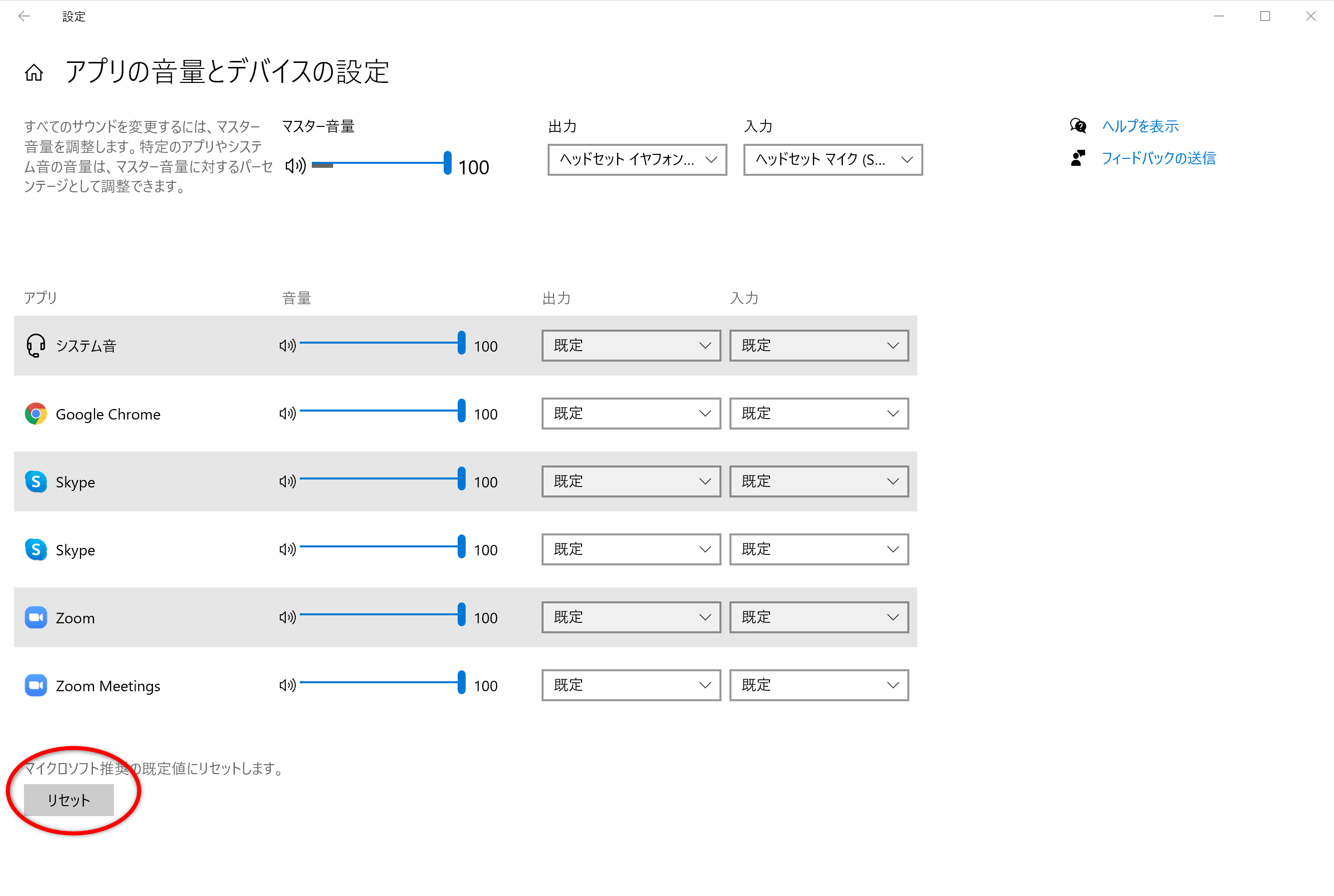Go back with the arrow icon
The height and width of the screenshot is (896, 1334).
pos(24,16)
